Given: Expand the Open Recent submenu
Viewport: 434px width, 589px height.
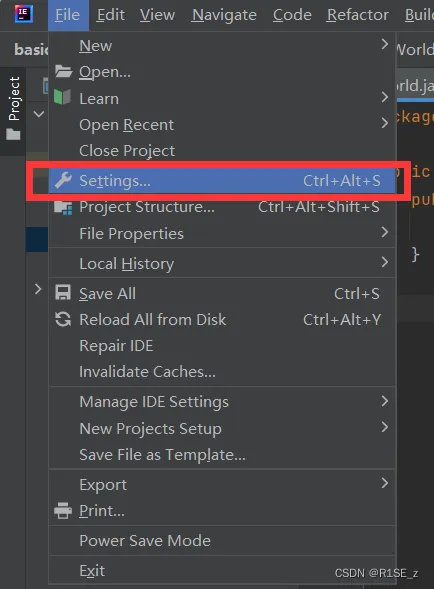Looking at the screenshot, I should coord(222,125).
